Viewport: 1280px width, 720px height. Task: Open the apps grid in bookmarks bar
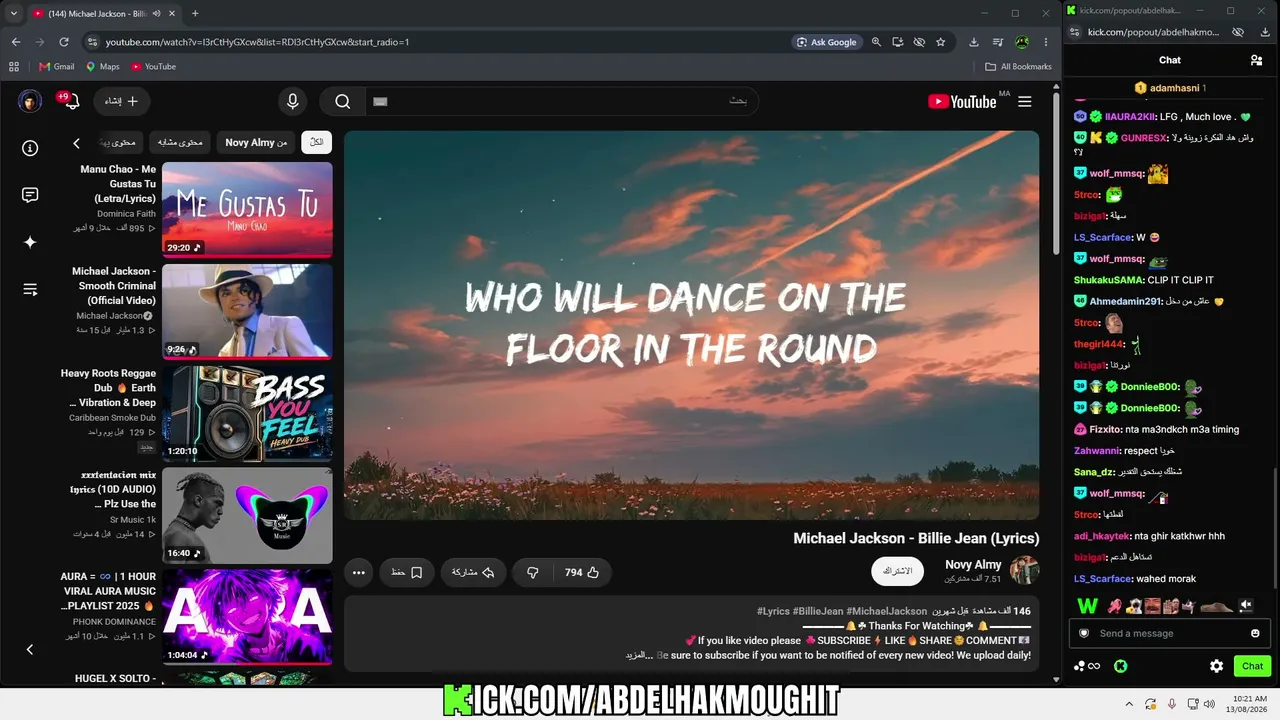pyautogui.click(x=14, y=67)
